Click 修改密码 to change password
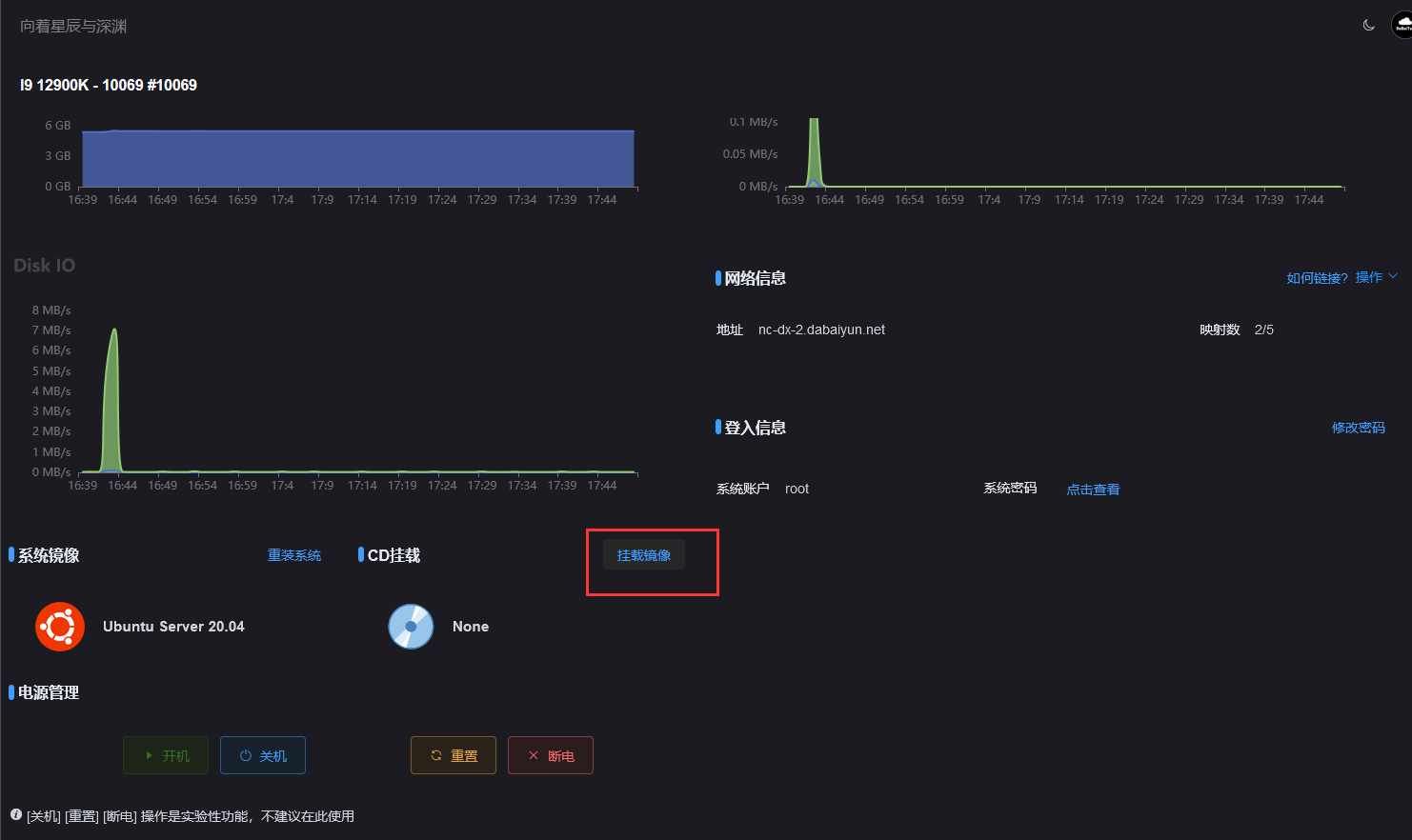1412x840 pixels. pos(1359,428)
